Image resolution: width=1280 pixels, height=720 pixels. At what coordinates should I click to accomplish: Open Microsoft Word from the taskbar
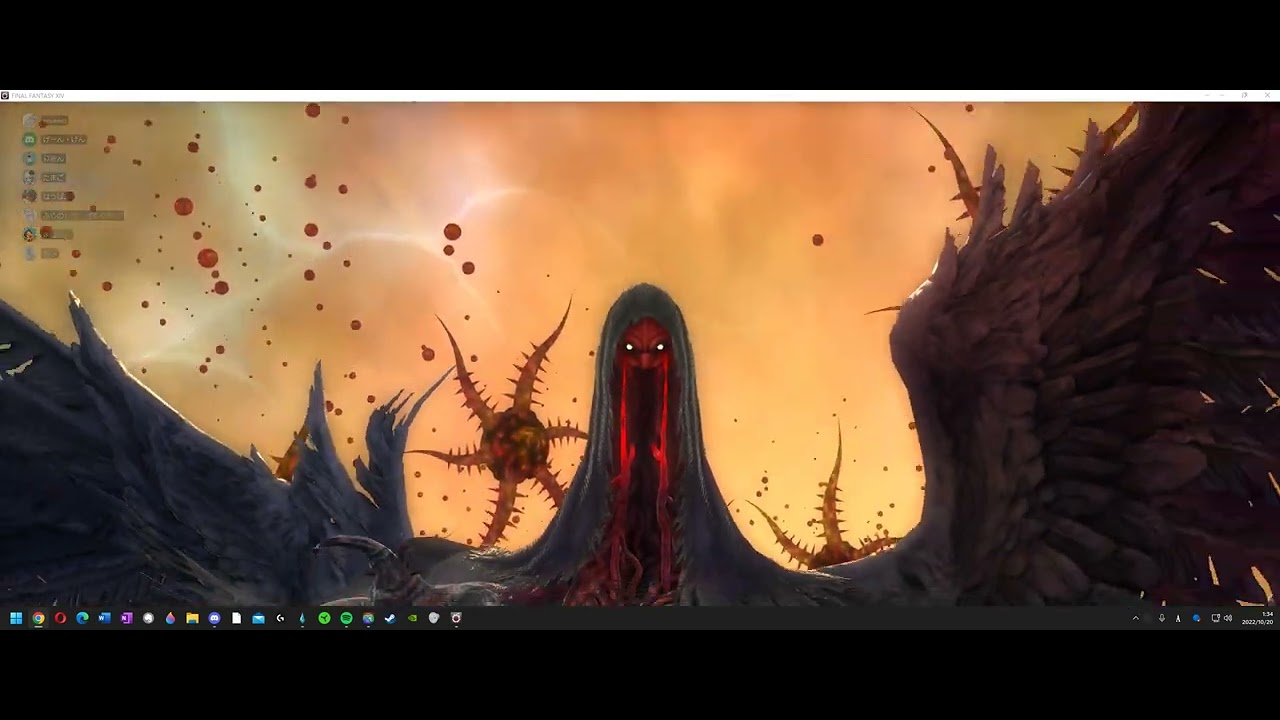[x=104, y=618]
